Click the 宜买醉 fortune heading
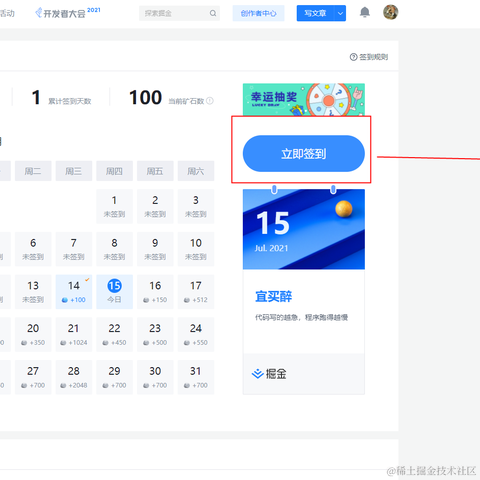The width and height of the screenshot is (480, 480). pyautogui.click(x=274, y=296)
